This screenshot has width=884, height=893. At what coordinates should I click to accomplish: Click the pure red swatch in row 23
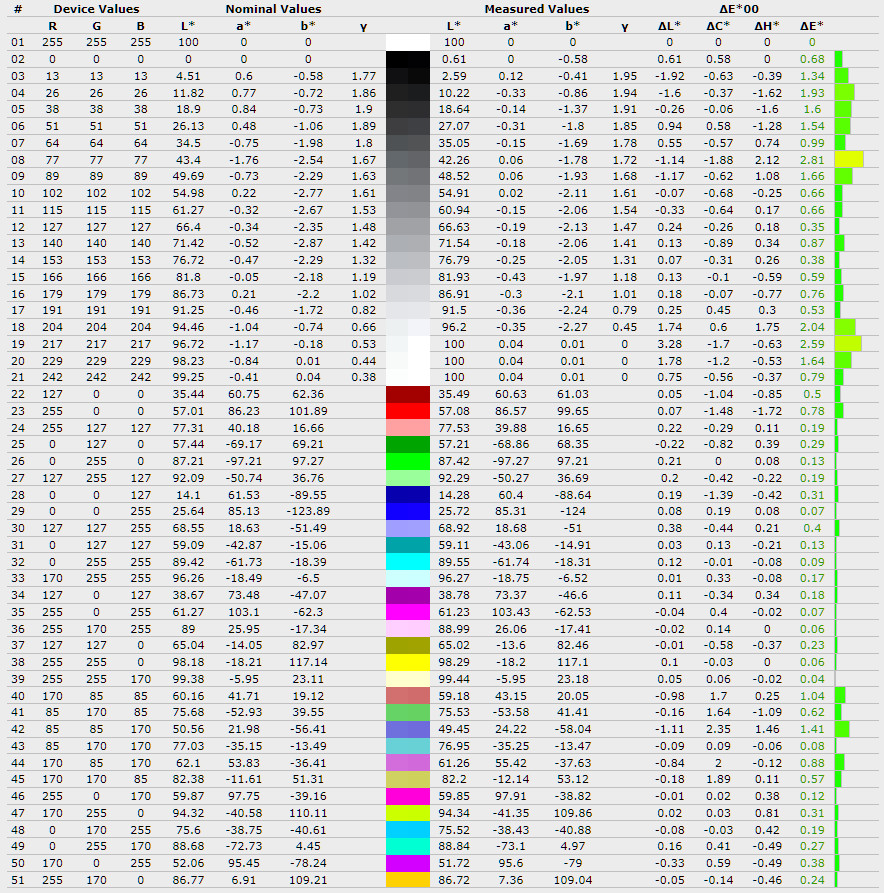(x=408, y=411)
